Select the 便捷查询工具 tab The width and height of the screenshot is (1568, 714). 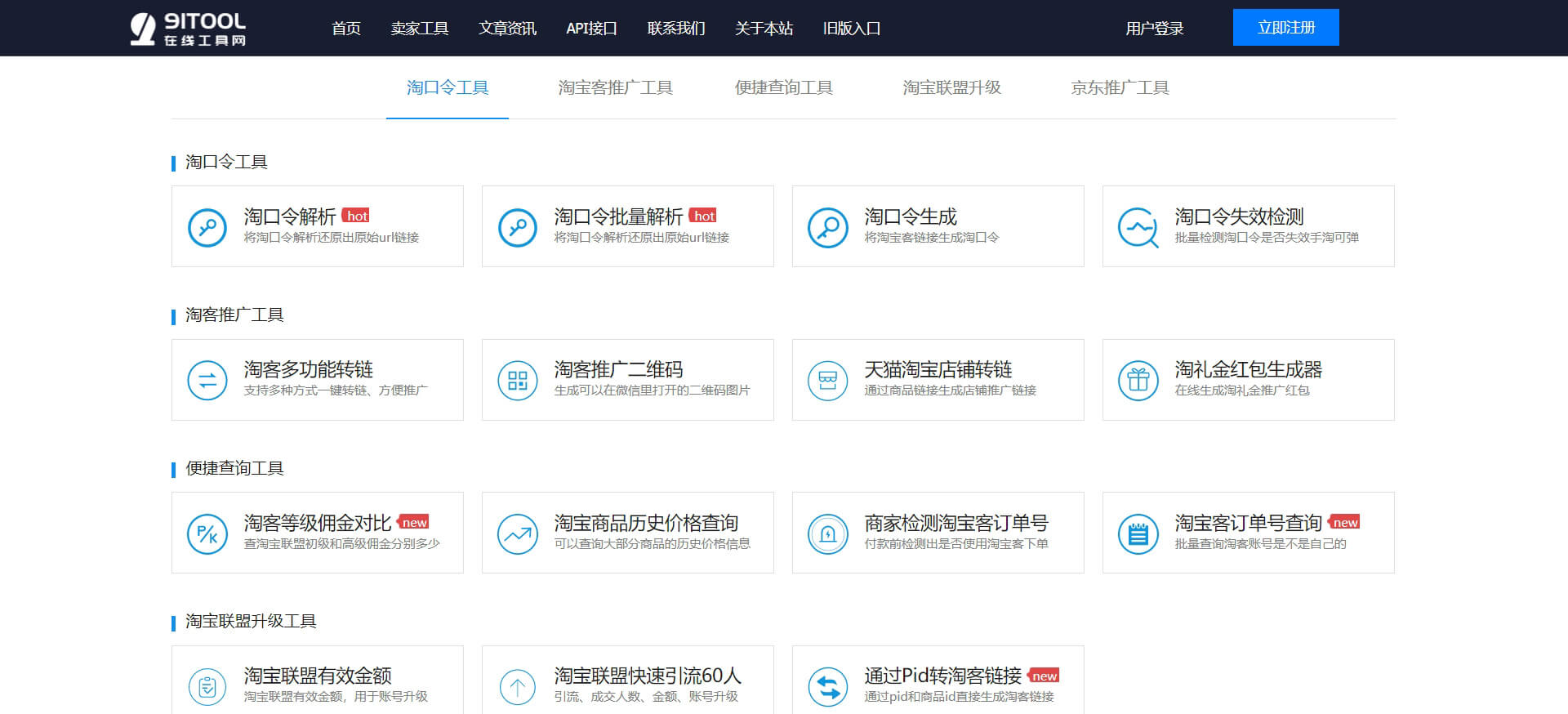(x=783, y=87)
